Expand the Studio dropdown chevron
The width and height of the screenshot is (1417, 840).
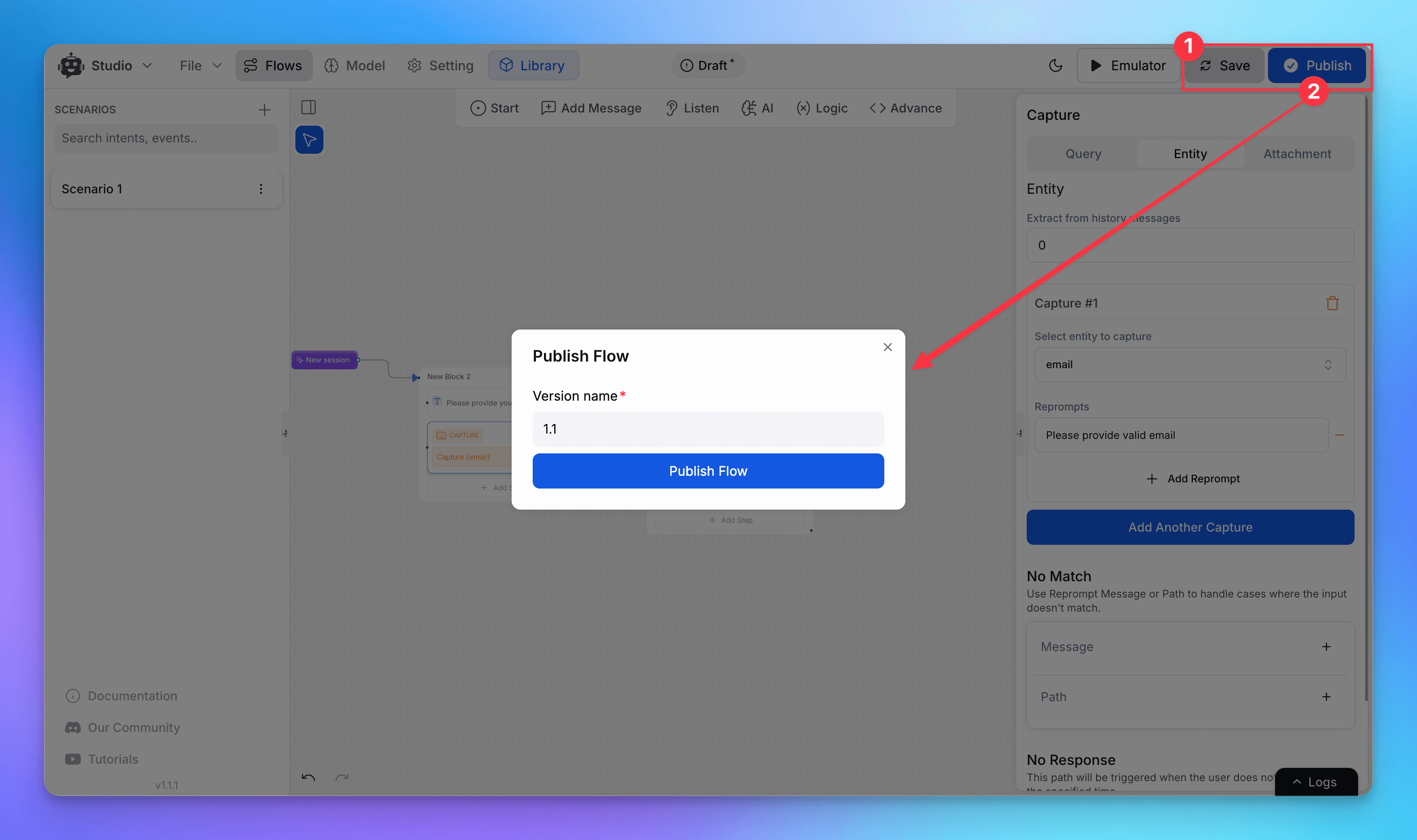pos(147,65)
